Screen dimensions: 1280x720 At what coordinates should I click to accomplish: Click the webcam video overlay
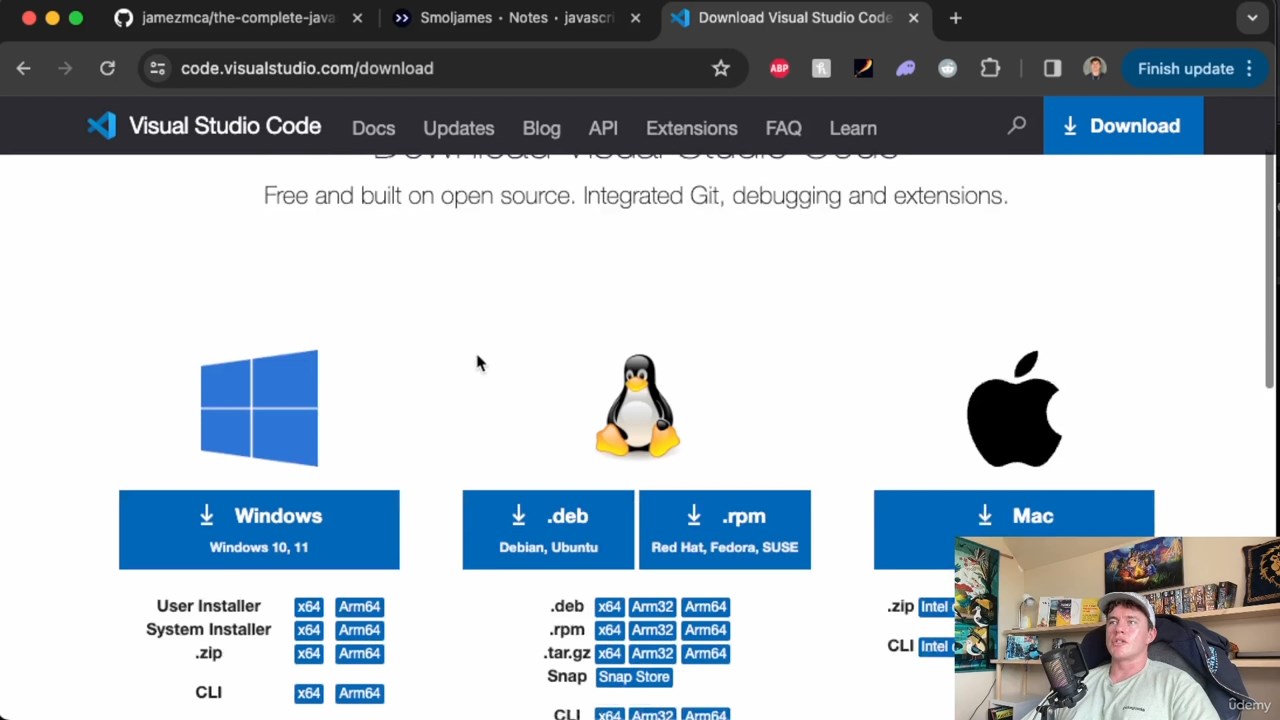pyautogui.click(x=1117, y=628)
